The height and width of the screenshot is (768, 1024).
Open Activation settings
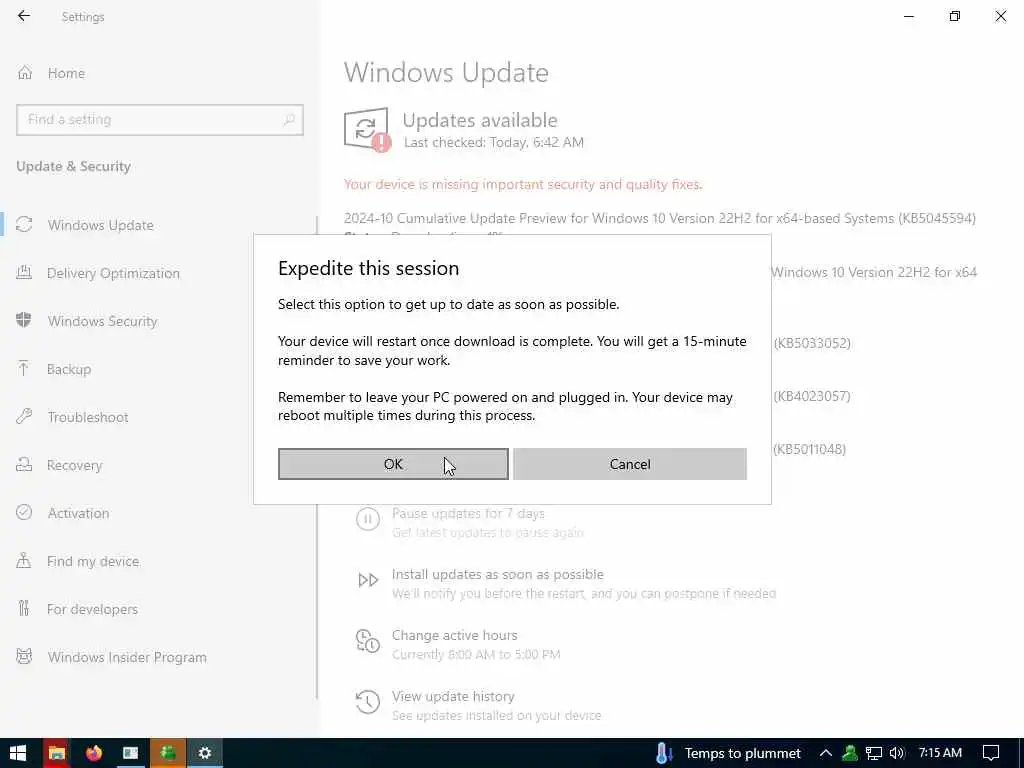(78, 513)
